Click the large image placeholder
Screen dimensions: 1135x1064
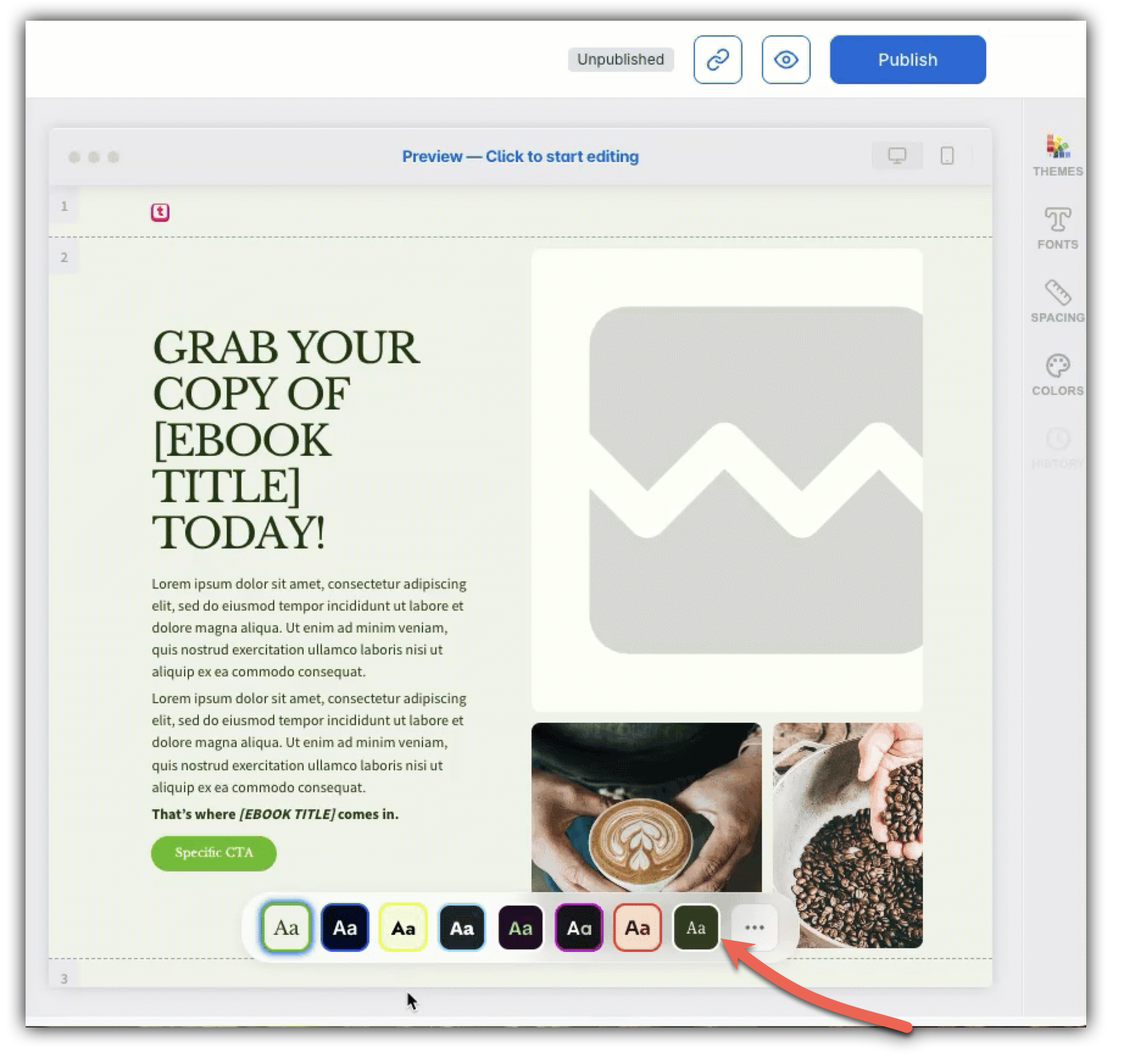(x=727, y=480)
